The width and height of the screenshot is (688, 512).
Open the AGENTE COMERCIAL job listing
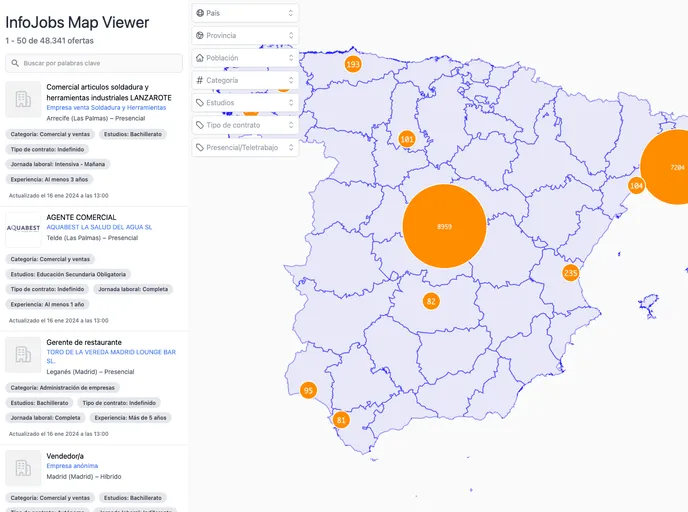pyautogui.click(x=81, y=217)
